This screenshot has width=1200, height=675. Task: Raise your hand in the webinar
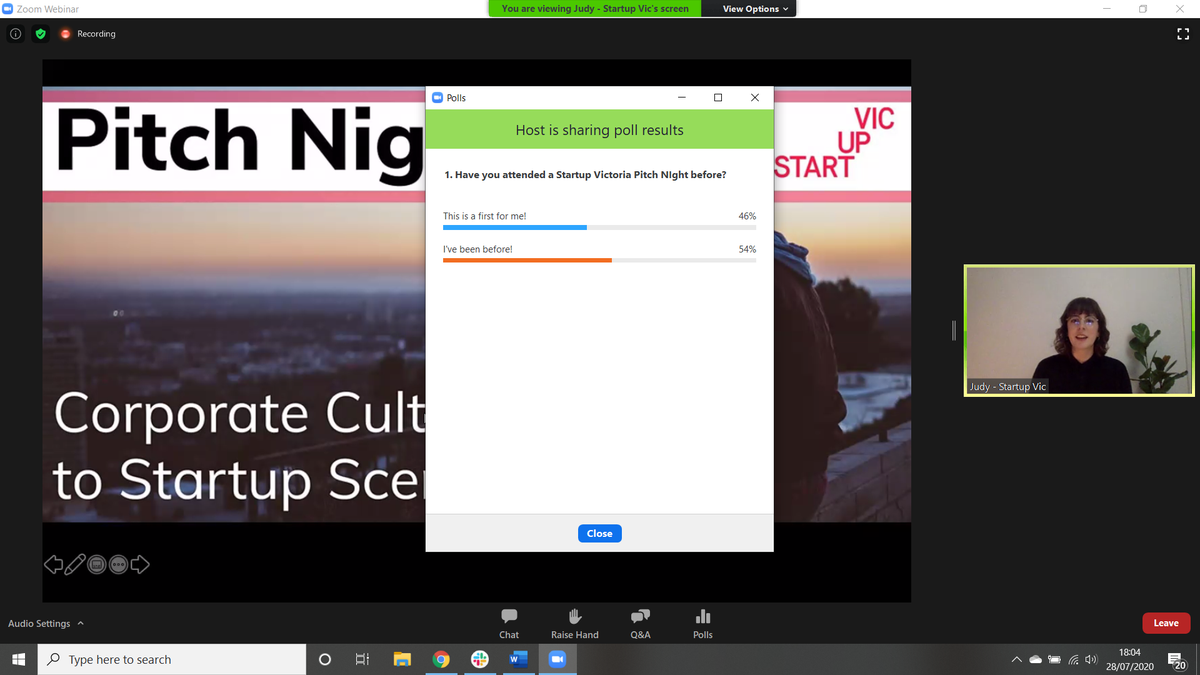pos(574,623)
